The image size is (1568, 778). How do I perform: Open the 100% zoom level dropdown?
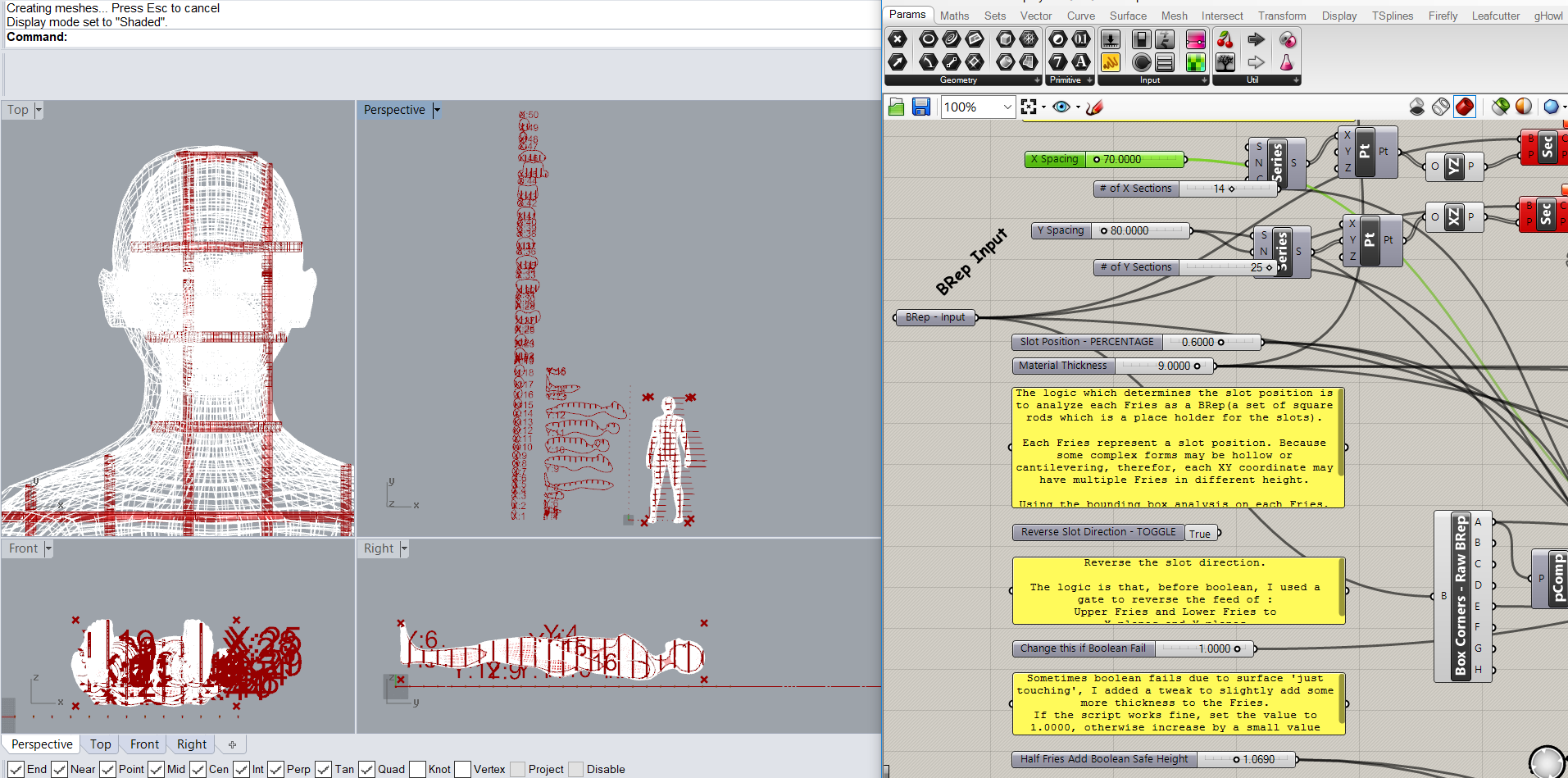[1007, 107]
